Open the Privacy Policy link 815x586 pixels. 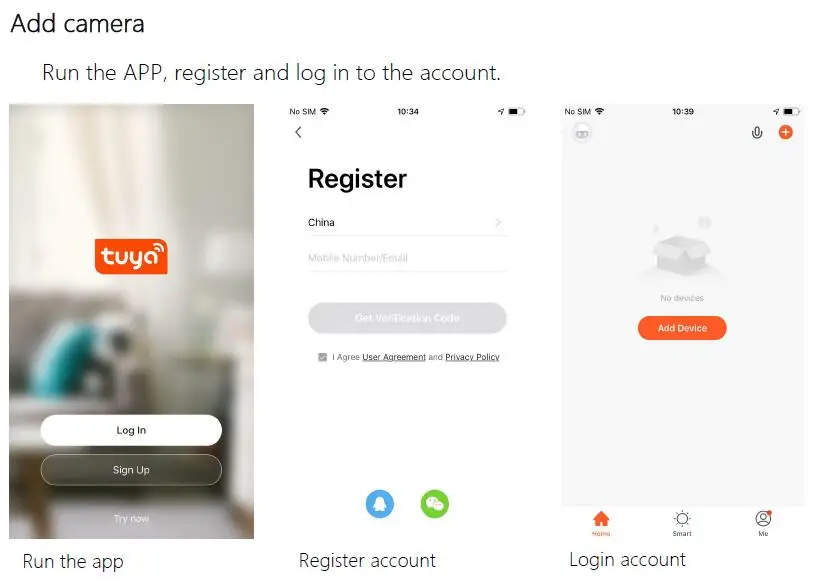point(472,357)
